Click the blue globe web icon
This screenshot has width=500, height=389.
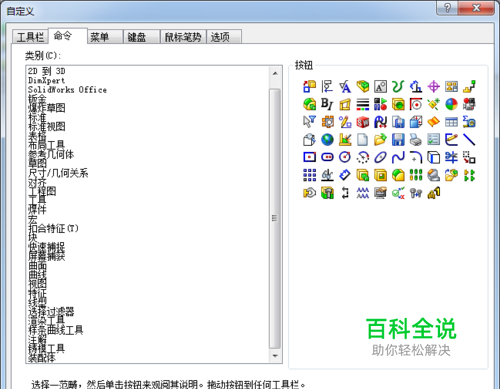click(327, 140)
